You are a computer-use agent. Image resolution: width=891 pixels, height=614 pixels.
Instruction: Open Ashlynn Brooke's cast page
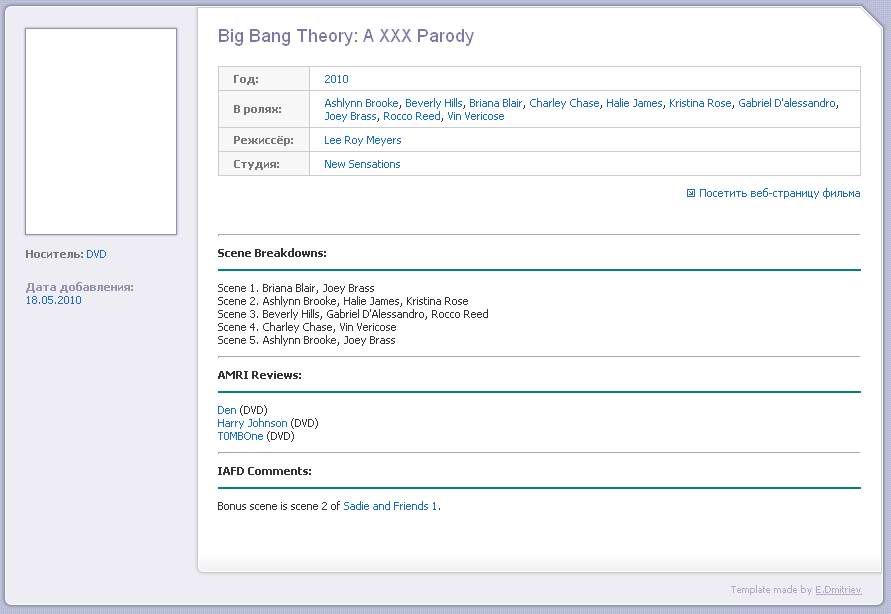click(x=361, y=103)
